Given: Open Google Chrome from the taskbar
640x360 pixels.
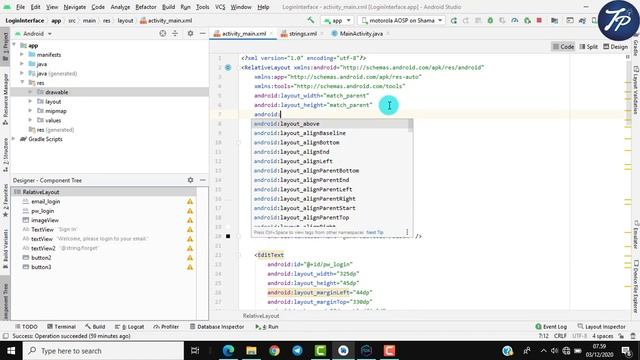Looking at the screenshot, I should tap(274, 351).
